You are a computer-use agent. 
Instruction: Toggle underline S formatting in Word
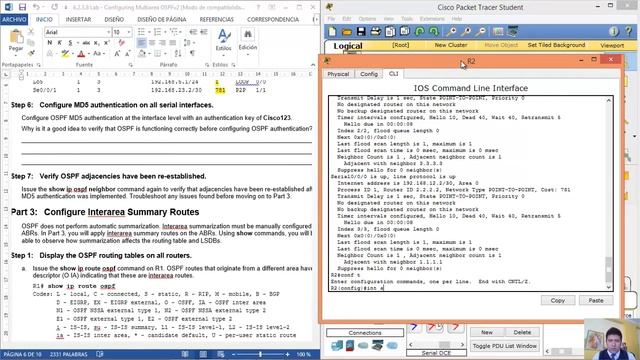click(x=70, y=42)
